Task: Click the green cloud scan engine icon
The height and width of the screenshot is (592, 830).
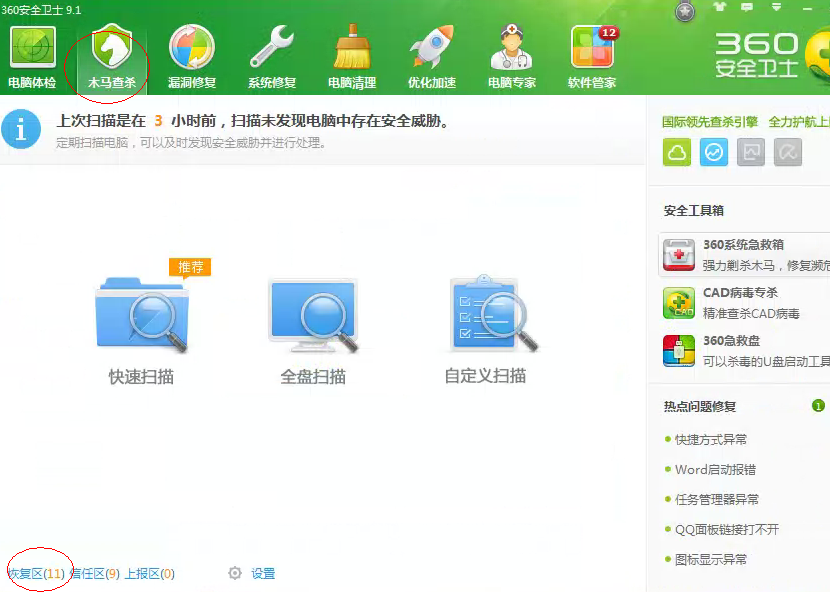Action: (x=677, y=153)
